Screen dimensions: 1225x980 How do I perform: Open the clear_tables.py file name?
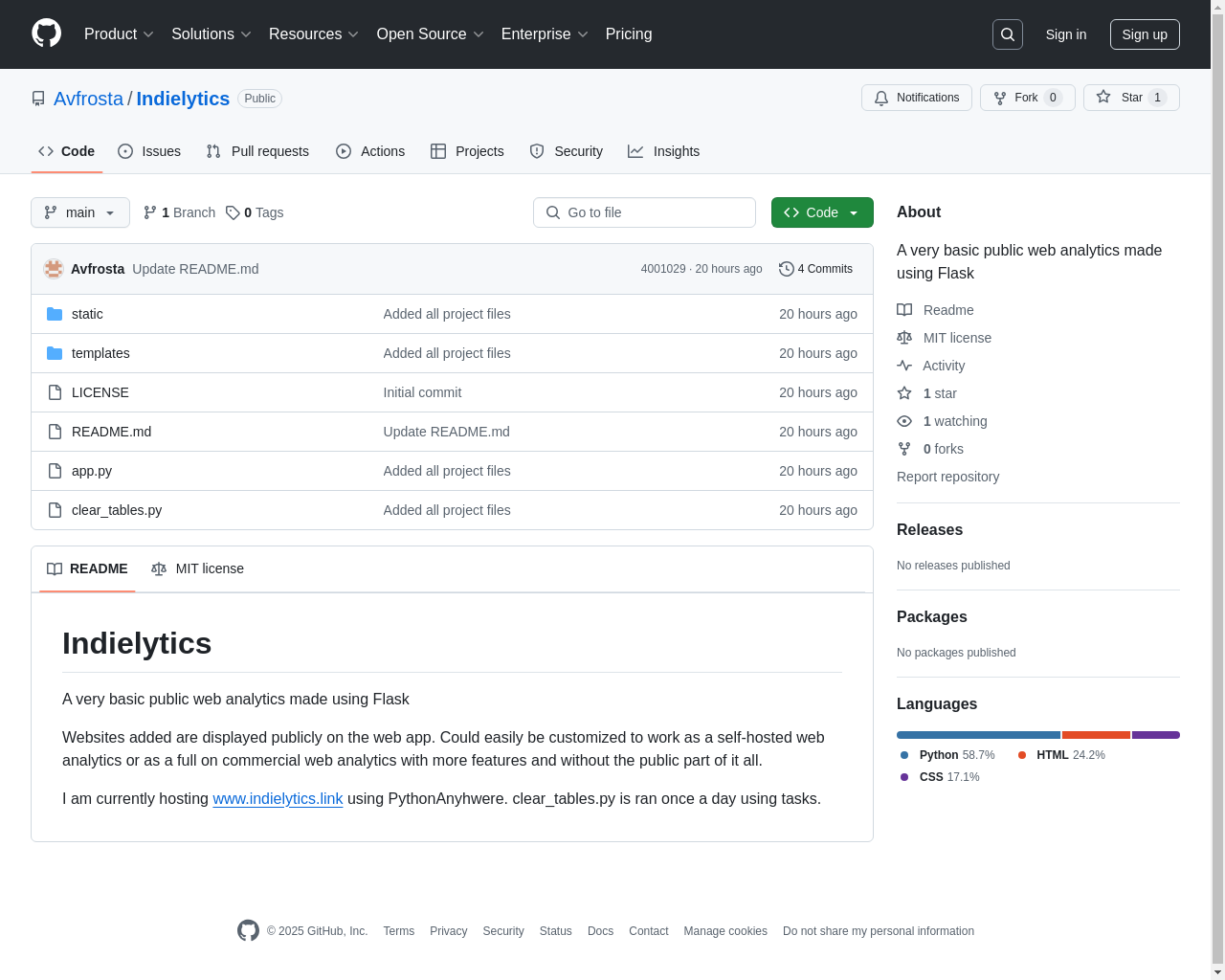coord(117,510)
